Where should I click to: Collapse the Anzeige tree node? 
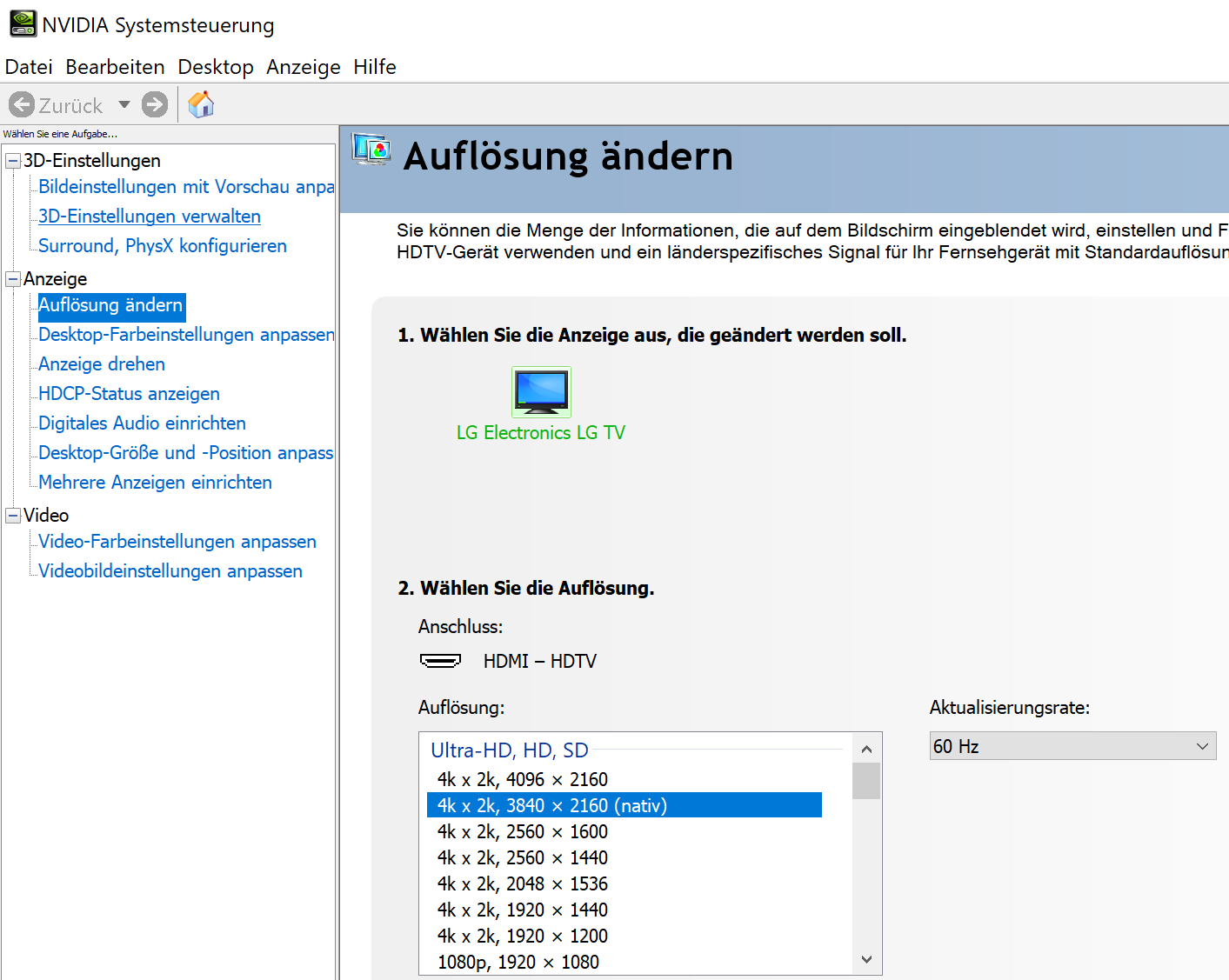click(13, 279)
